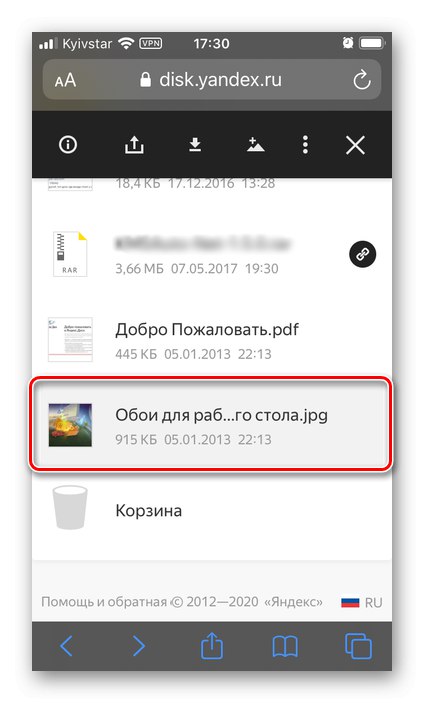The height and width of the screenshot is (703, 424).
Task: Open the wallpaper image thumbnail
Action: click(x=70, y=425)
